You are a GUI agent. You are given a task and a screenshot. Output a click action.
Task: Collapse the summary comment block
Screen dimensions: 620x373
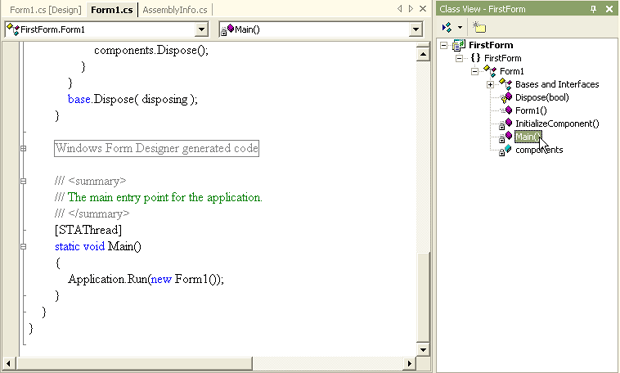click(x=23, y=181)
